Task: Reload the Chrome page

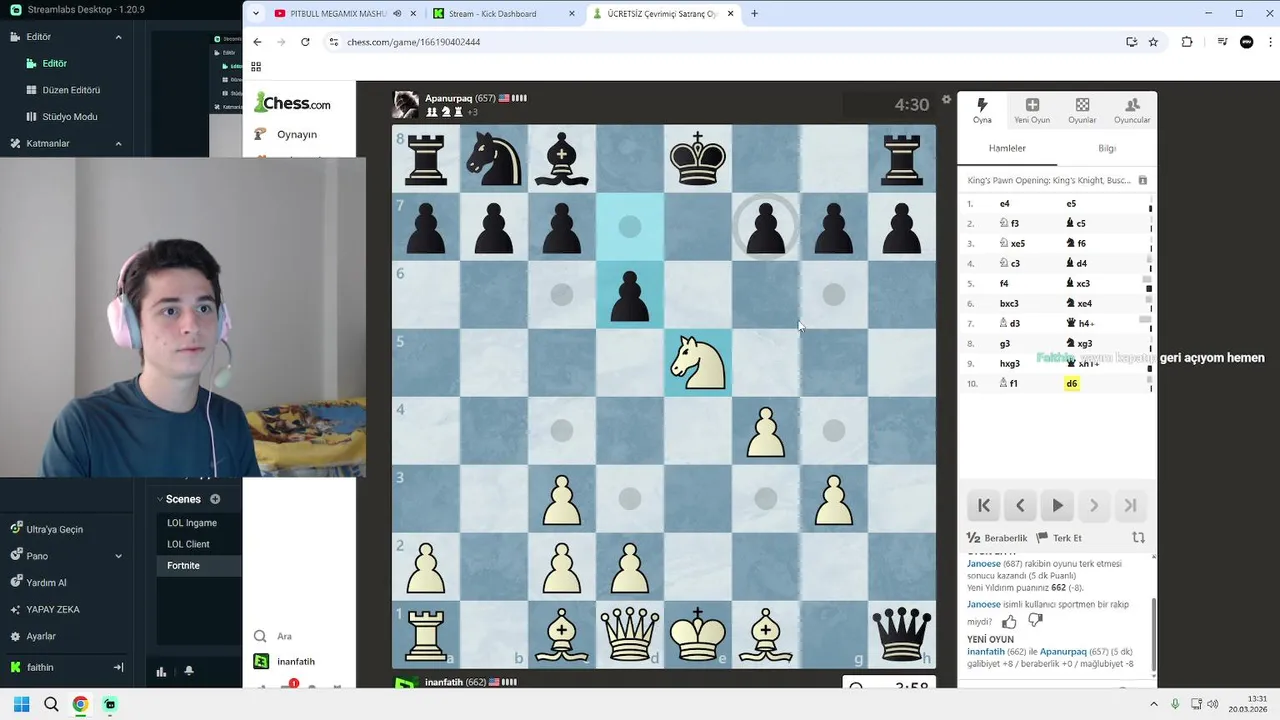Action: pos(305,42)
